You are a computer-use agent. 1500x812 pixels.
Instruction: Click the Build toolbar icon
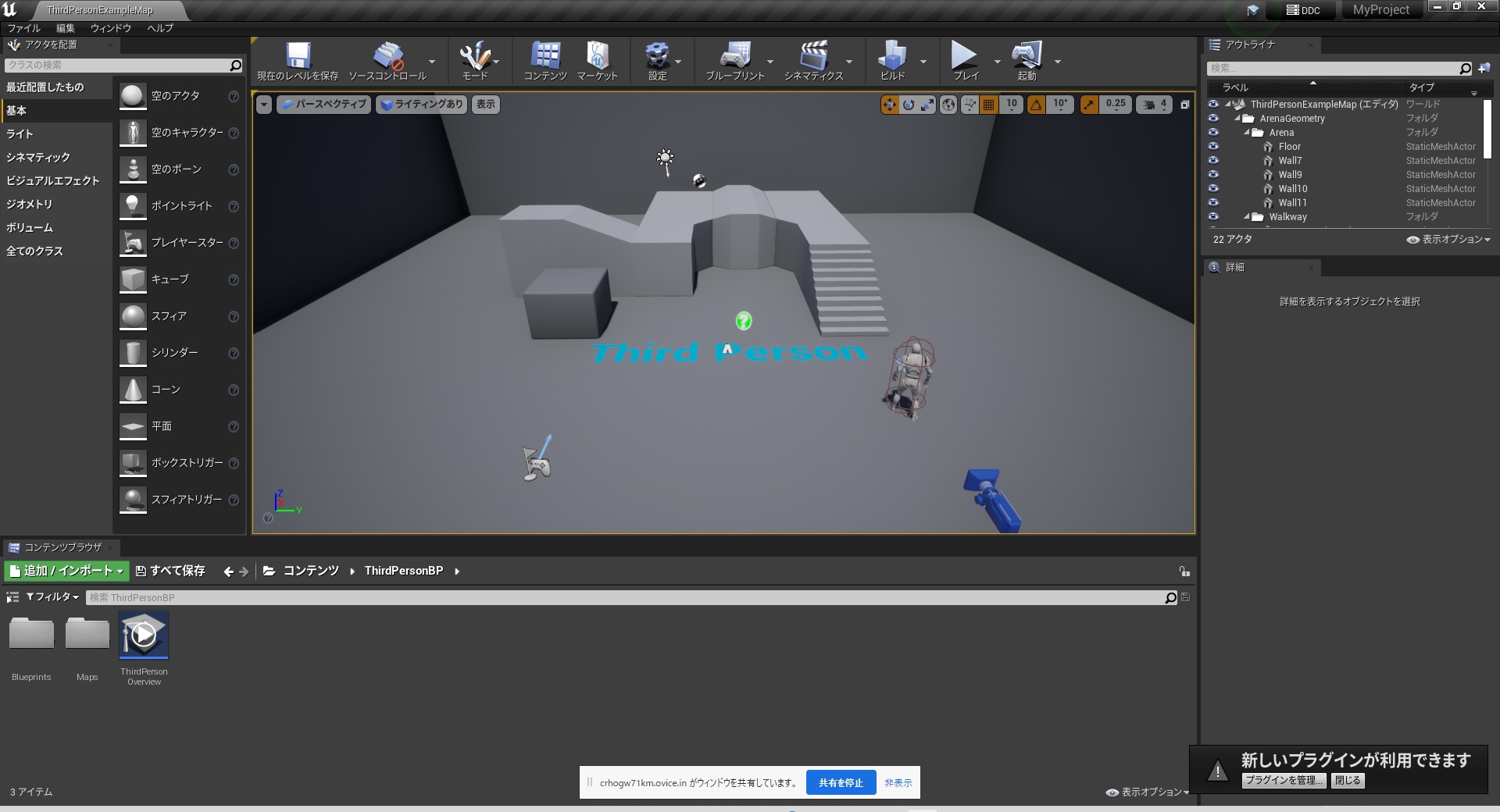tap(892, 57)
